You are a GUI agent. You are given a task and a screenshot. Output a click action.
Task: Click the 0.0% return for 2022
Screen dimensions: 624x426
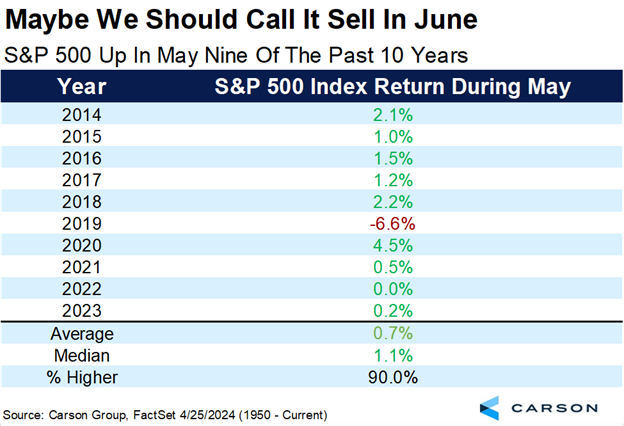392,289
